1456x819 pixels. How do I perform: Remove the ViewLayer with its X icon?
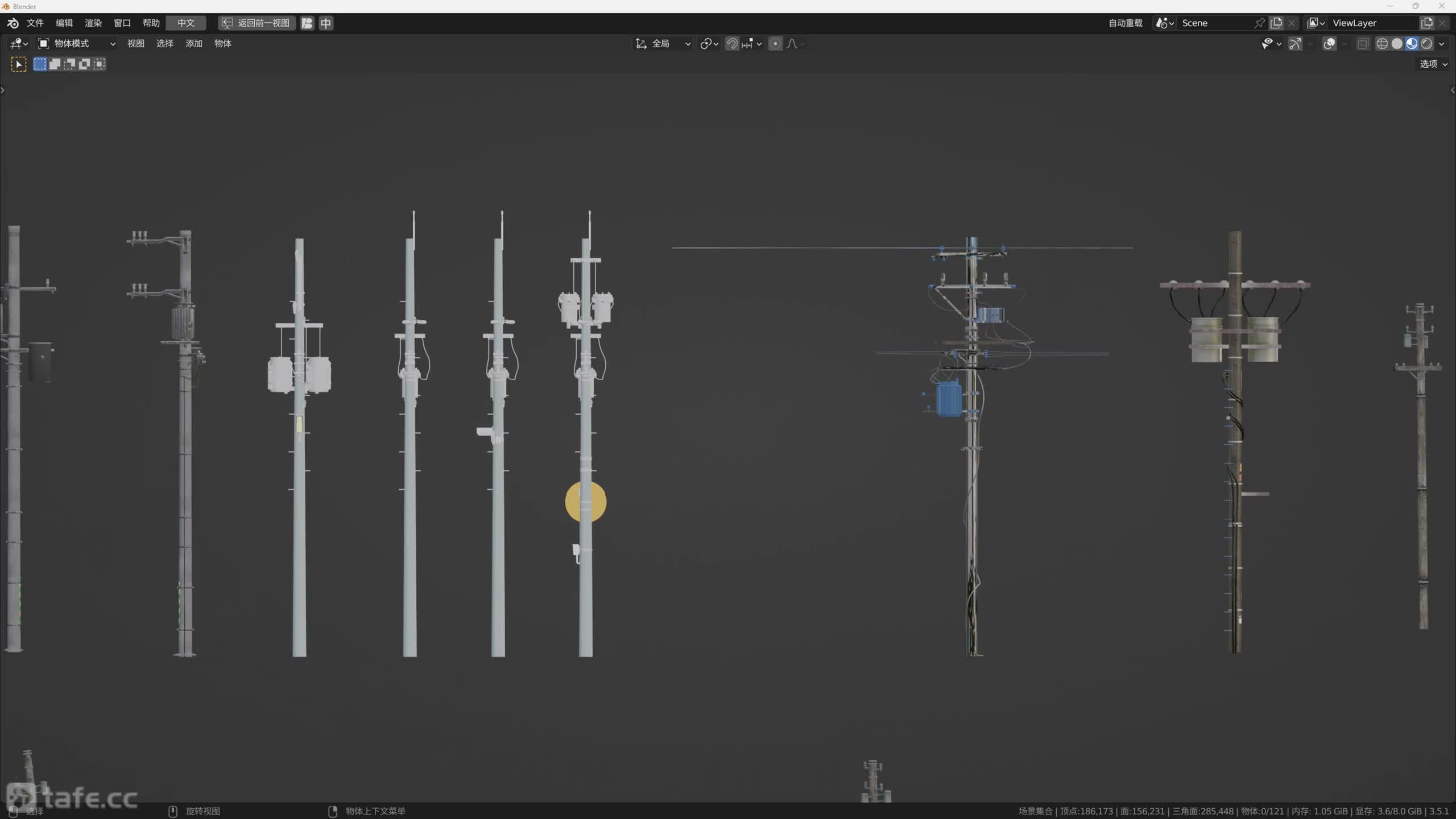[1442, 23]
